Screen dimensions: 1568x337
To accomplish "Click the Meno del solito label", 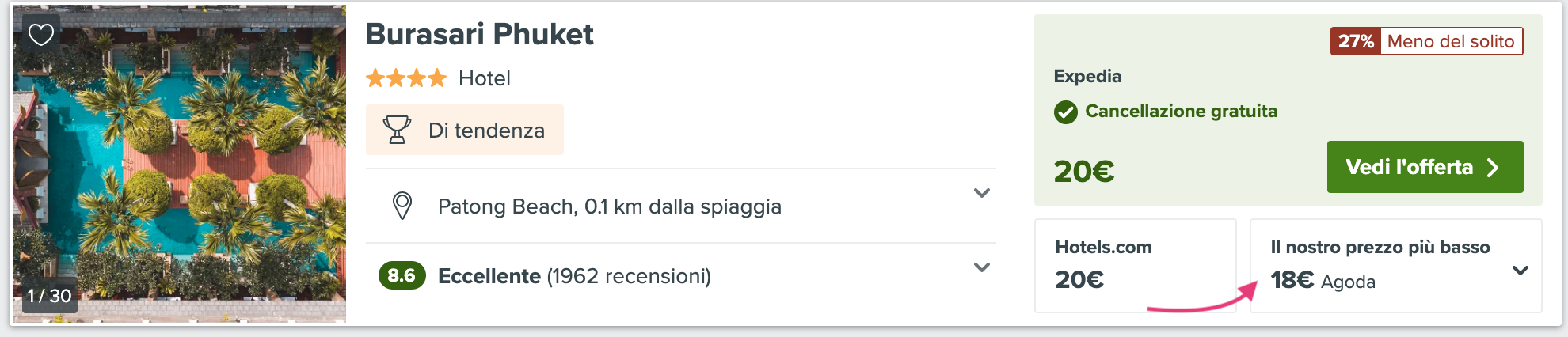I will [x=1451, y=41].
